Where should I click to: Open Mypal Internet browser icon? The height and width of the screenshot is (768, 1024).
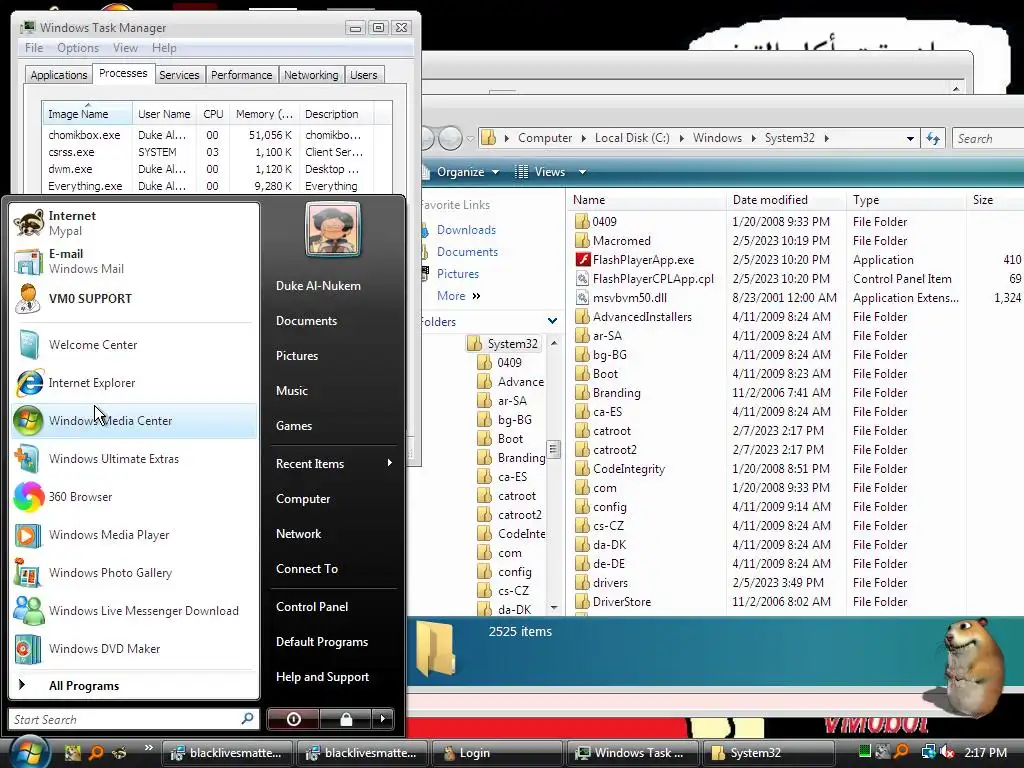[29, 223]
